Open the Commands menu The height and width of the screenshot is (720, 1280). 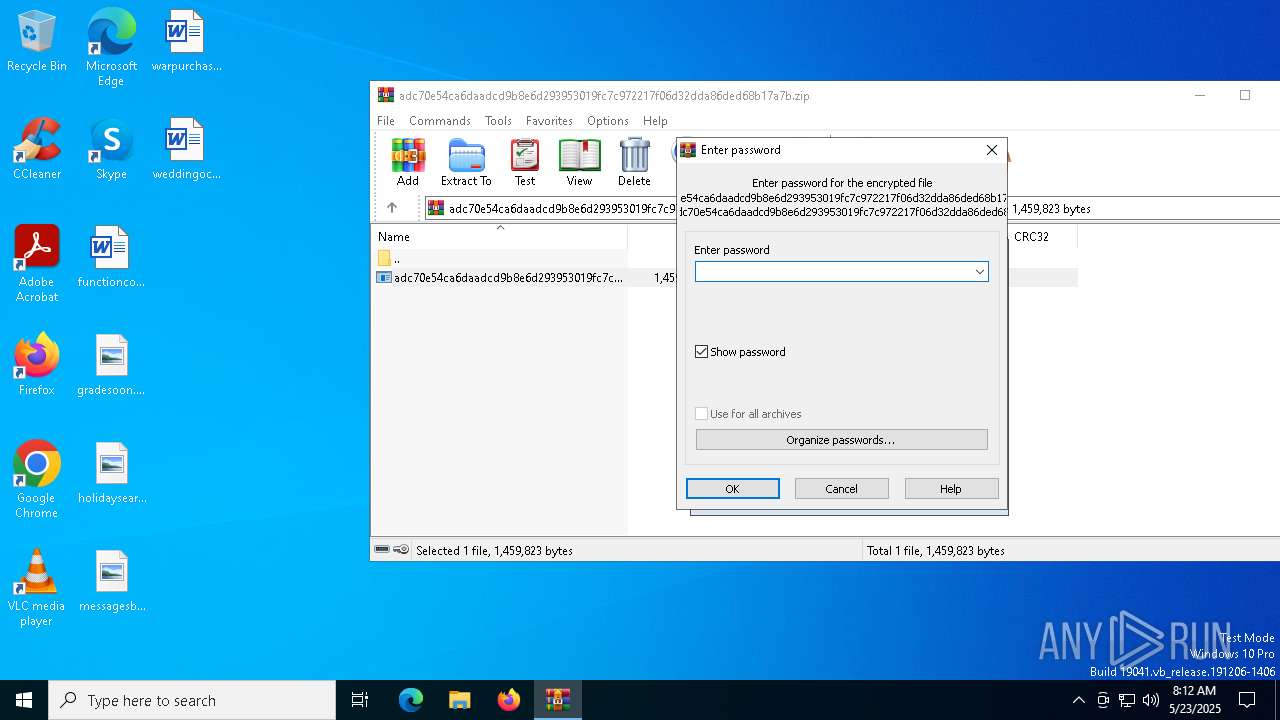[x=440, y=120]
